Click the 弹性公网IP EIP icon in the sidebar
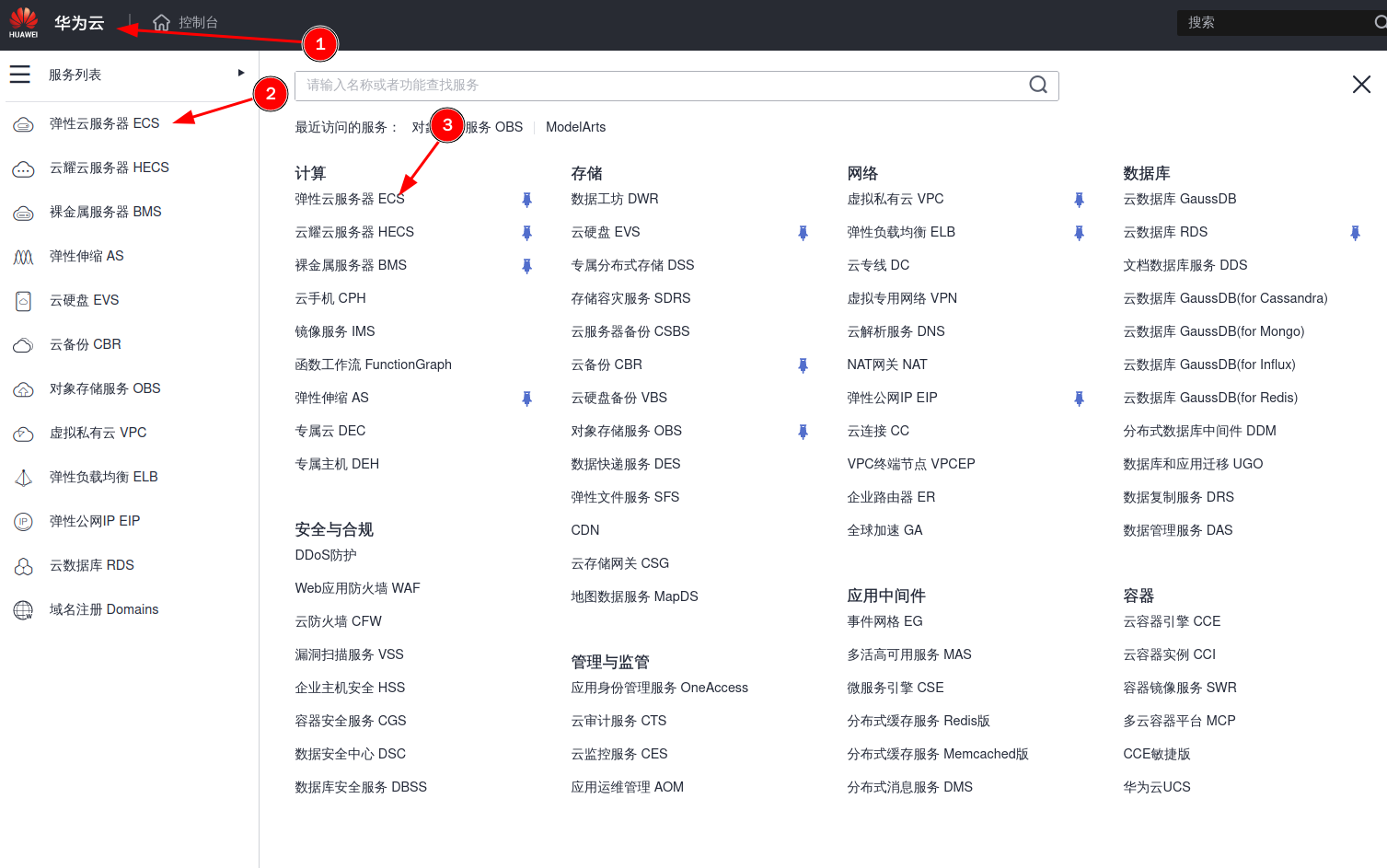 (x=23, y=520)
